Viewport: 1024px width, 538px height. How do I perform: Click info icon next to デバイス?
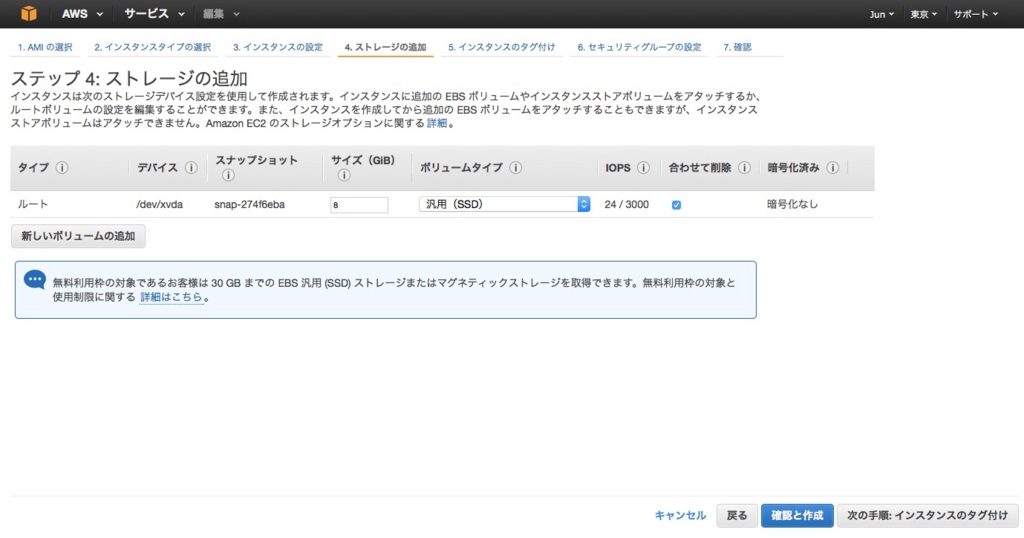coord(191,168)
